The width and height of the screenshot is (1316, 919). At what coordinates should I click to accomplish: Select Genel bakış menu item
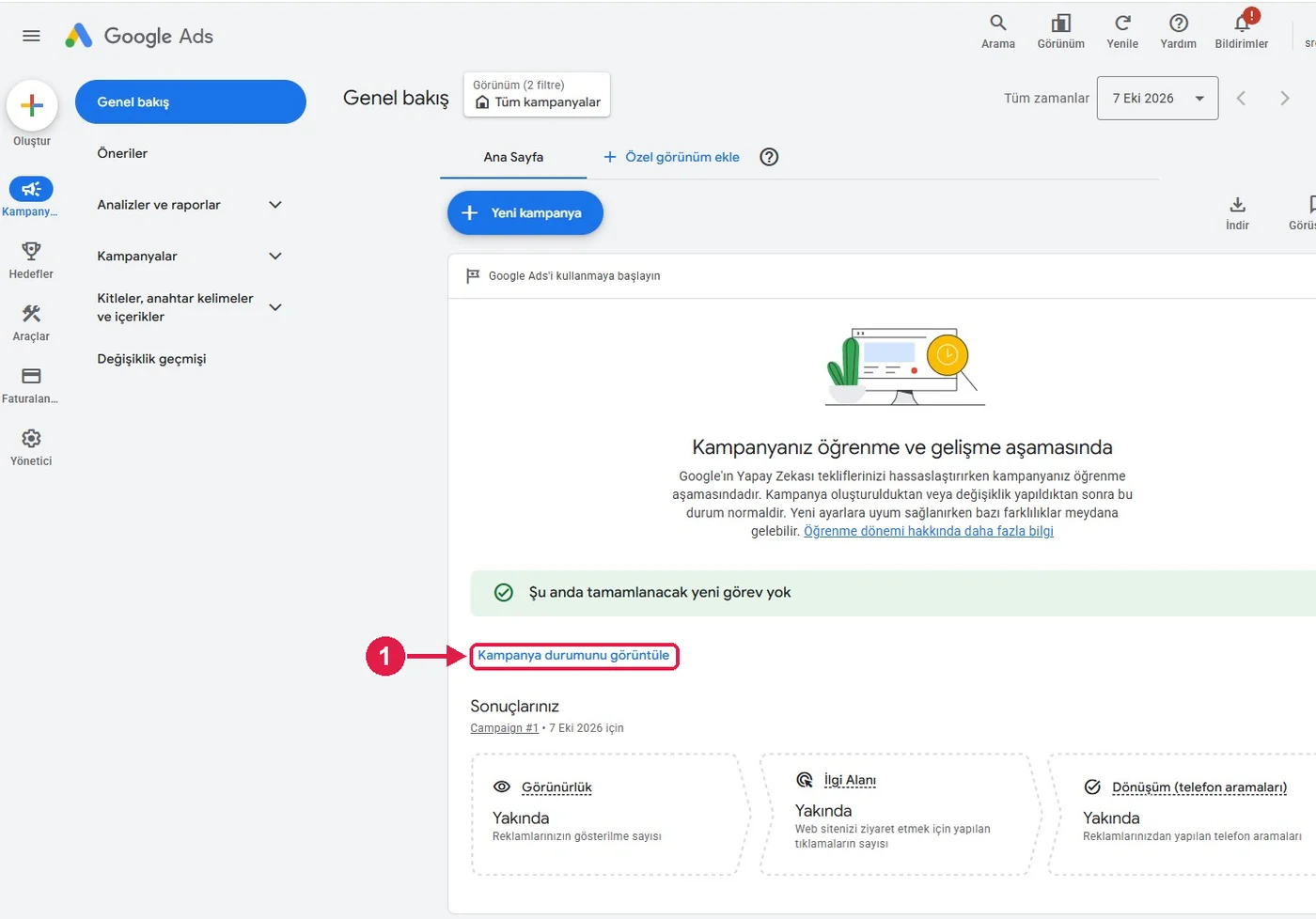coord(190,101)
